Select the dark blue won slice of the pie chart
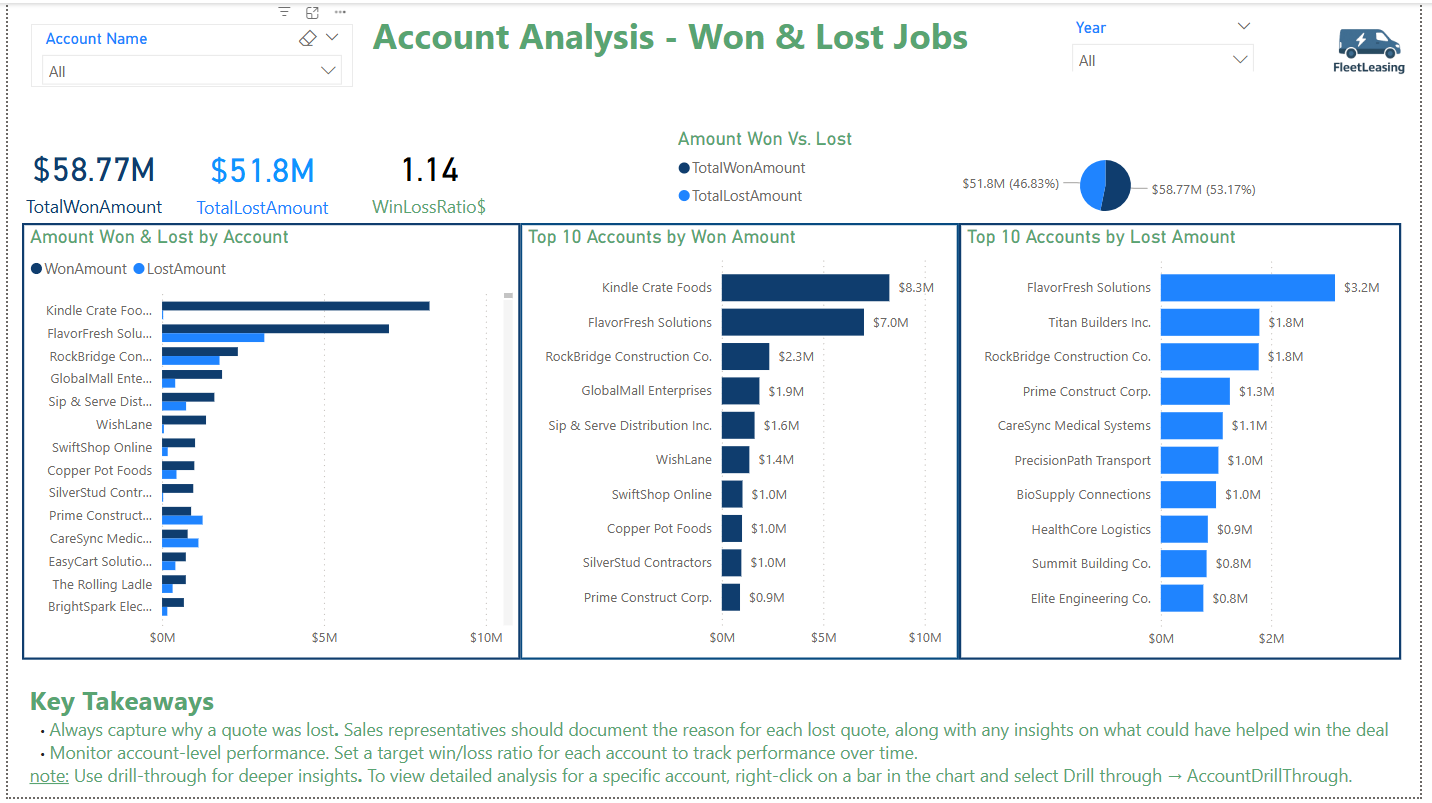The image size is (1432, 803). click(x=1119, y=186)
